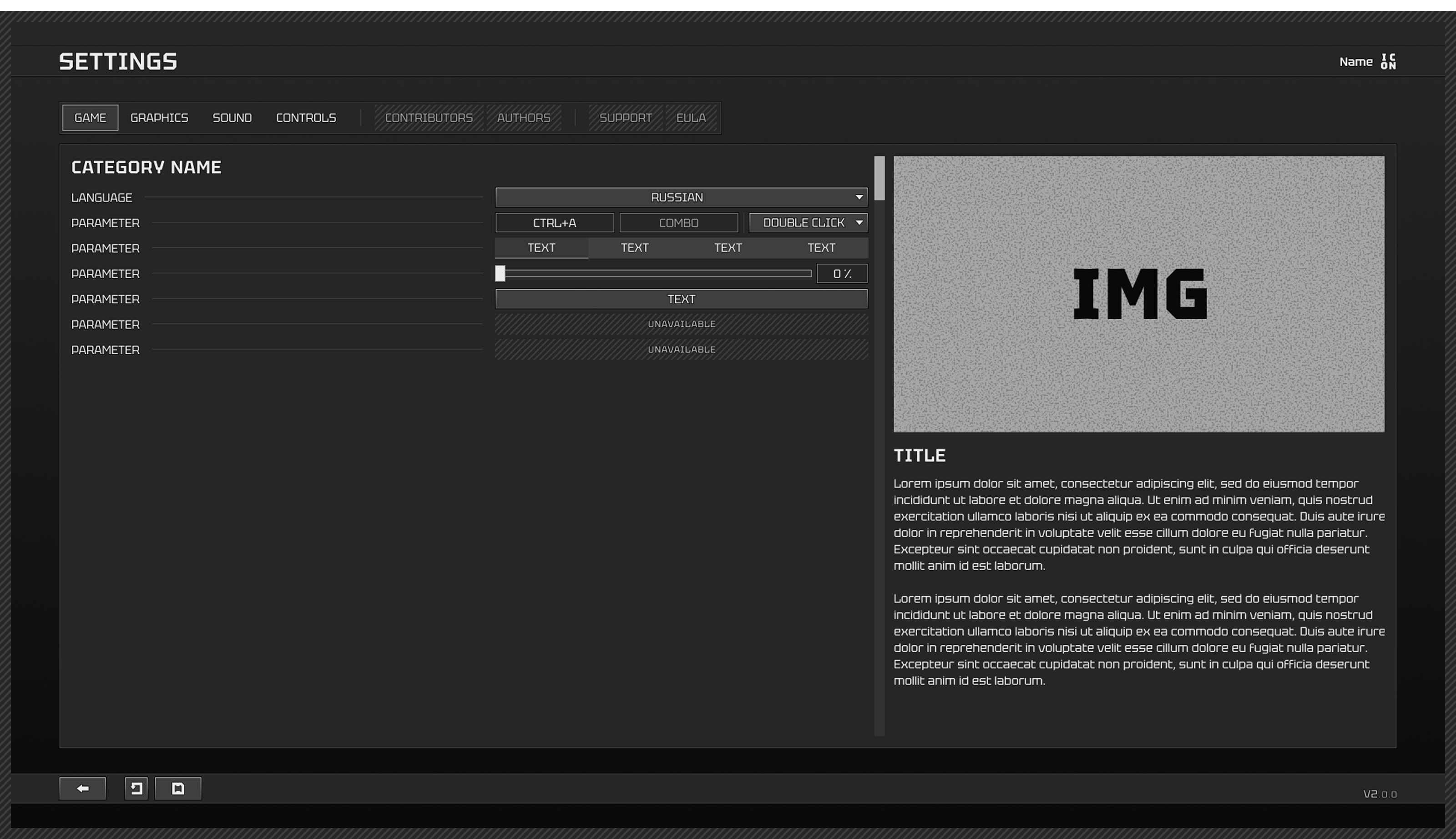Click the save settings icon
This screenshot has height=839, width=1456.
click(178, 788)
